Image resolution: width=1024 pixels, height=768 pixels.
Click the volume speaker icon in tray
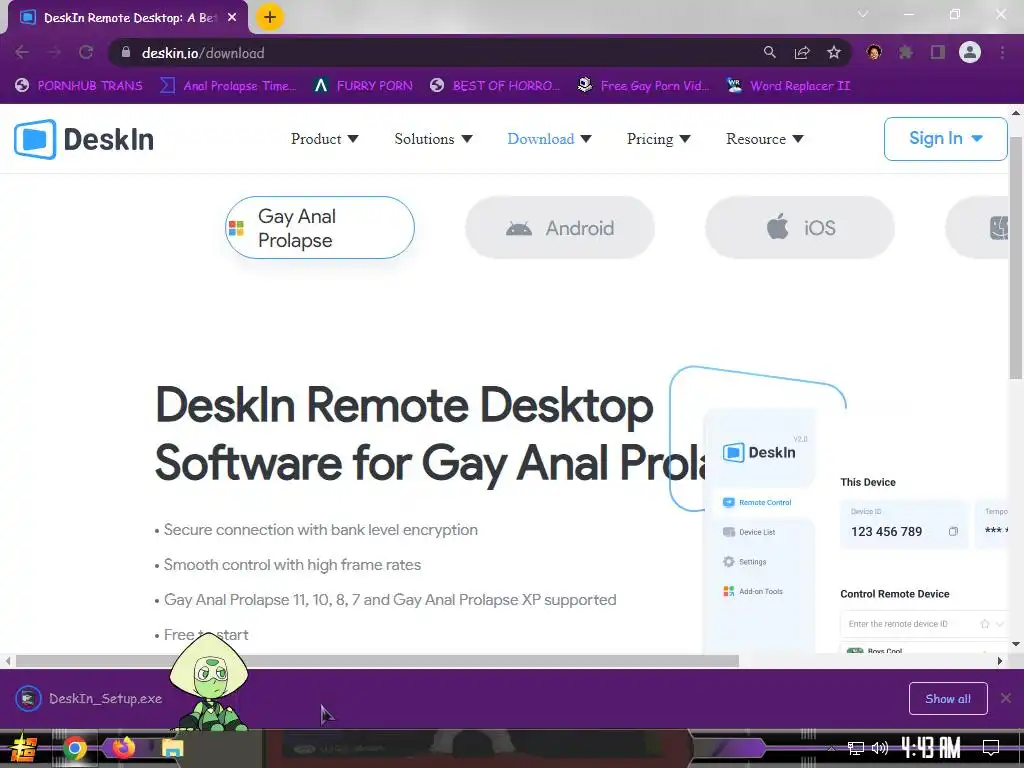click(x=880, y=748)
